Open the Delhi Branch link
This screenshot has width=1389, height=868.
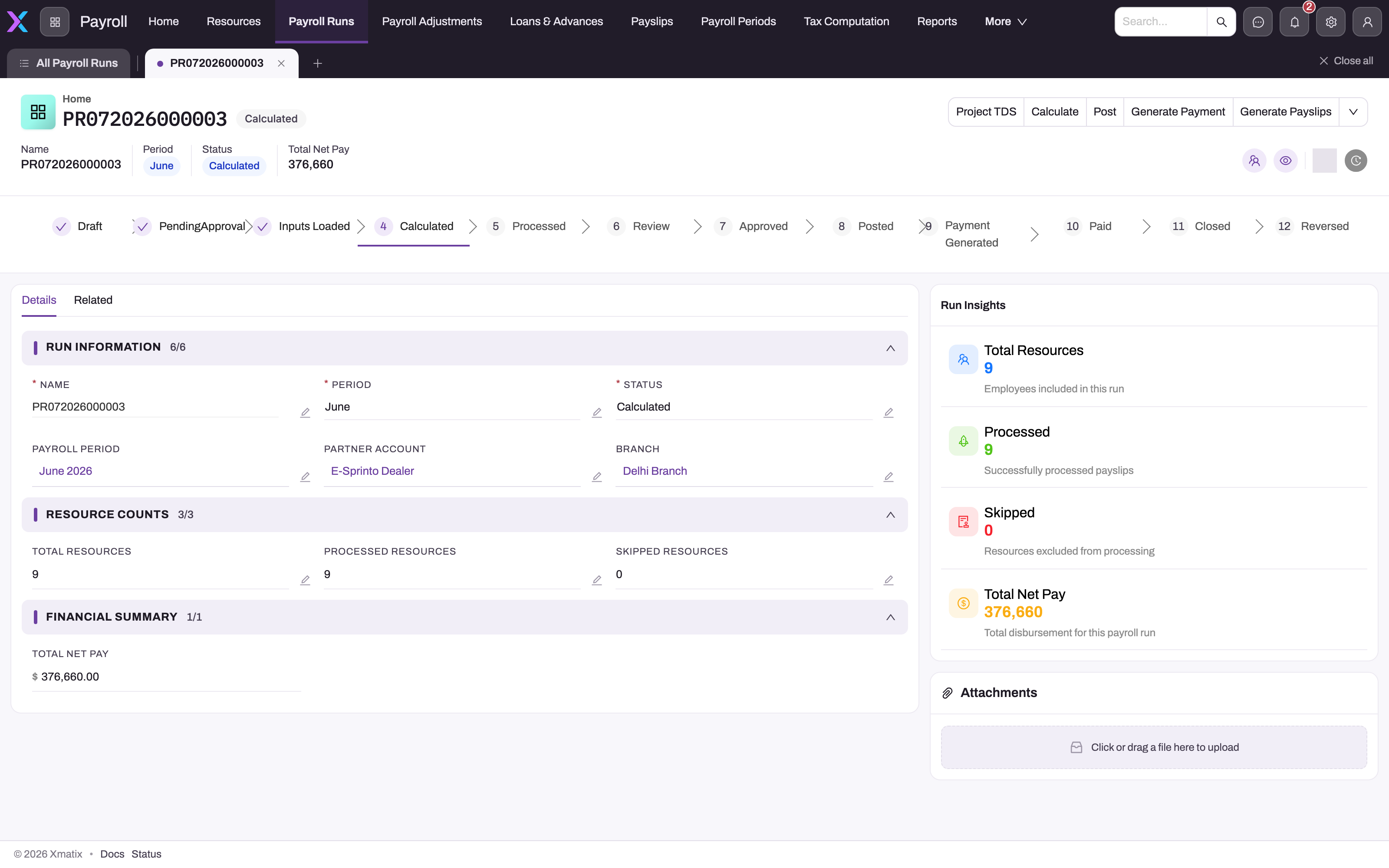[654, 471]
